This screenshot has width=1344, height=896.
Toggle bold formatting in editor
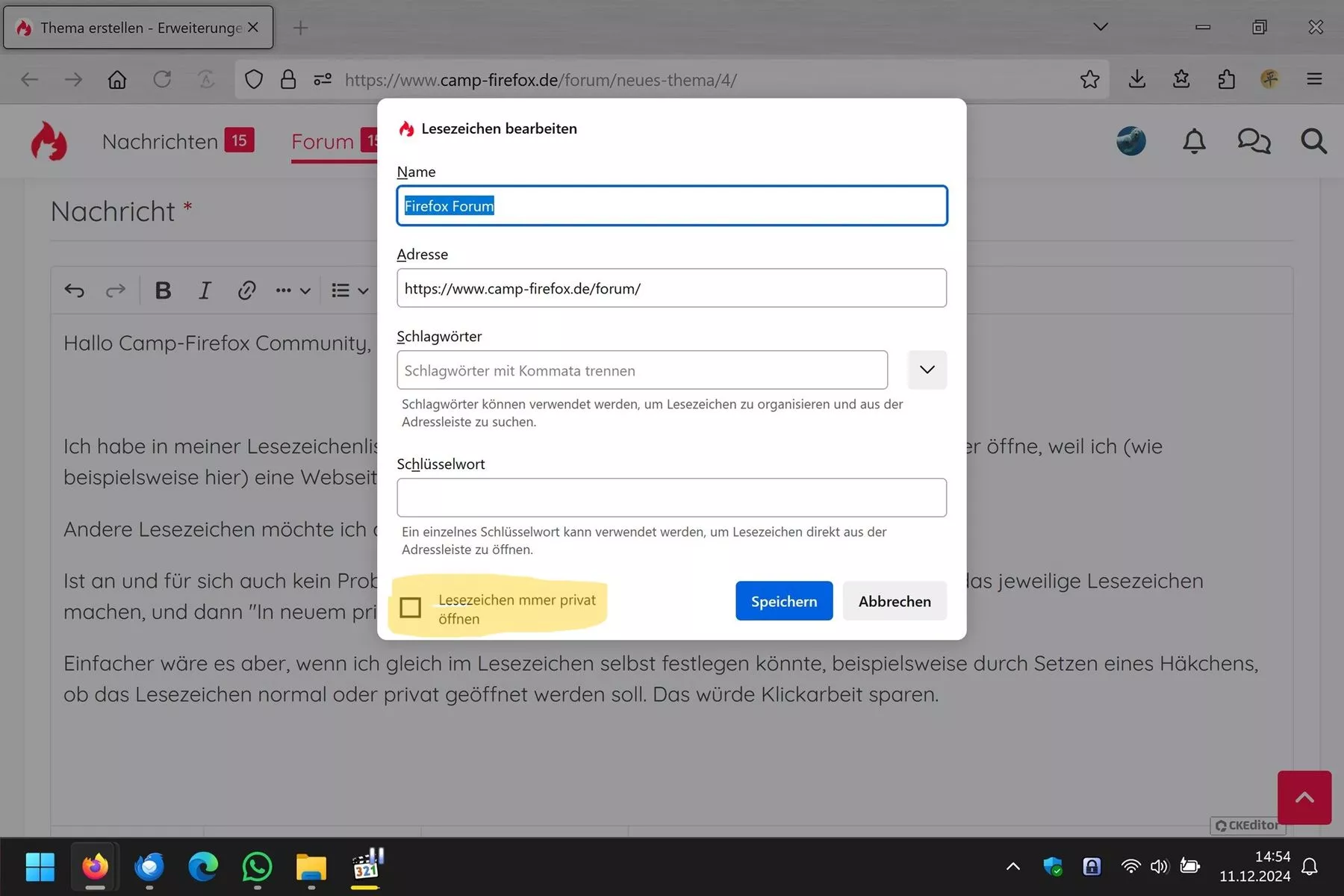pyautogui.click(x=163, y=290)
